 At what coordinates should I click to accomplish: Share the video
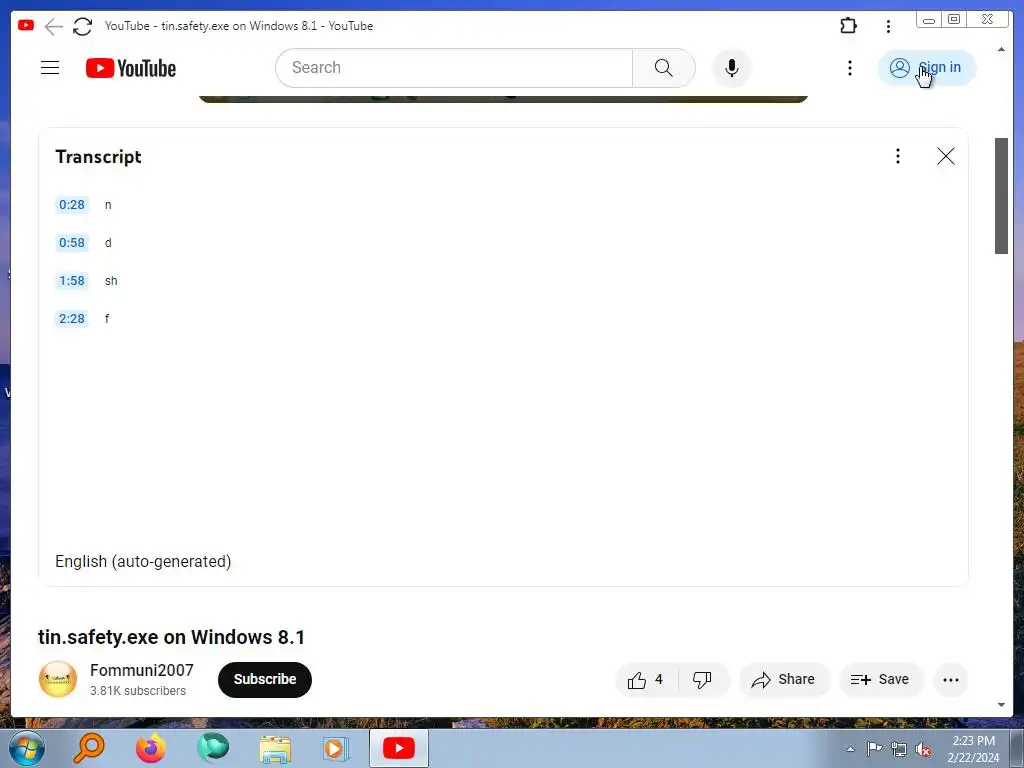[784, 680]
